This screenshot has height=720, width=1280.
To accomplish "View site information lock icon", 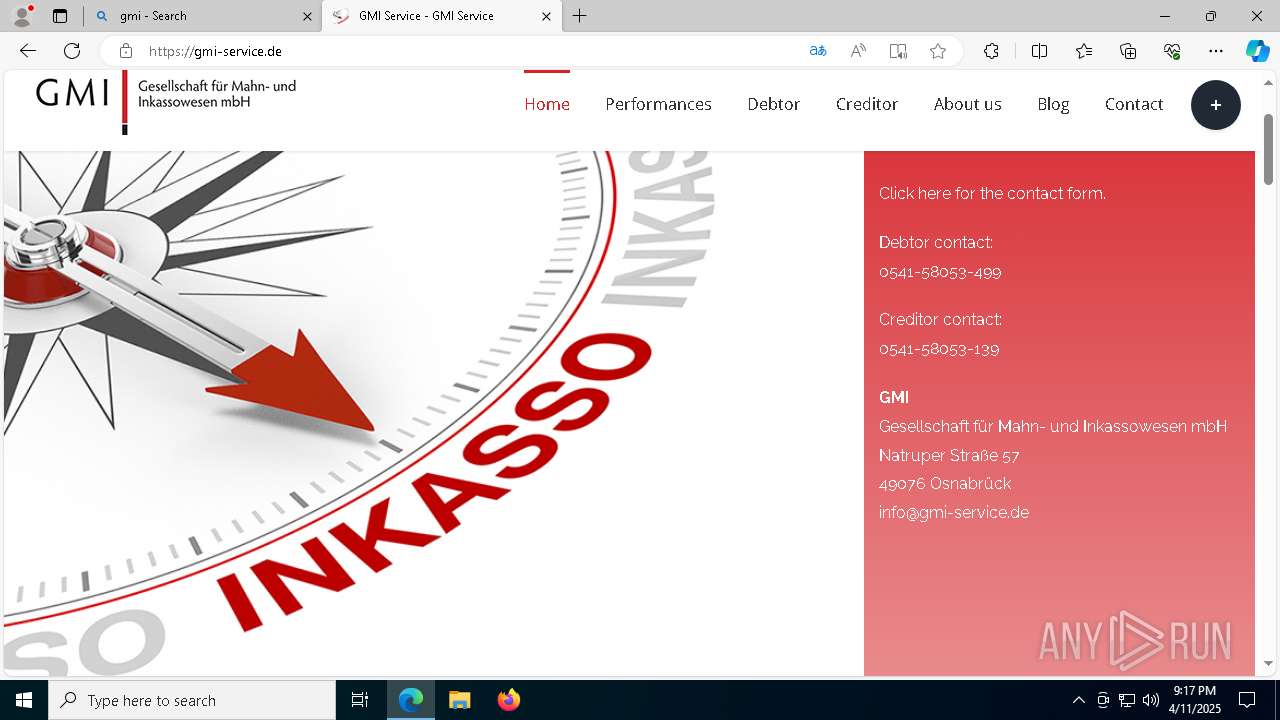I will 126,51.
